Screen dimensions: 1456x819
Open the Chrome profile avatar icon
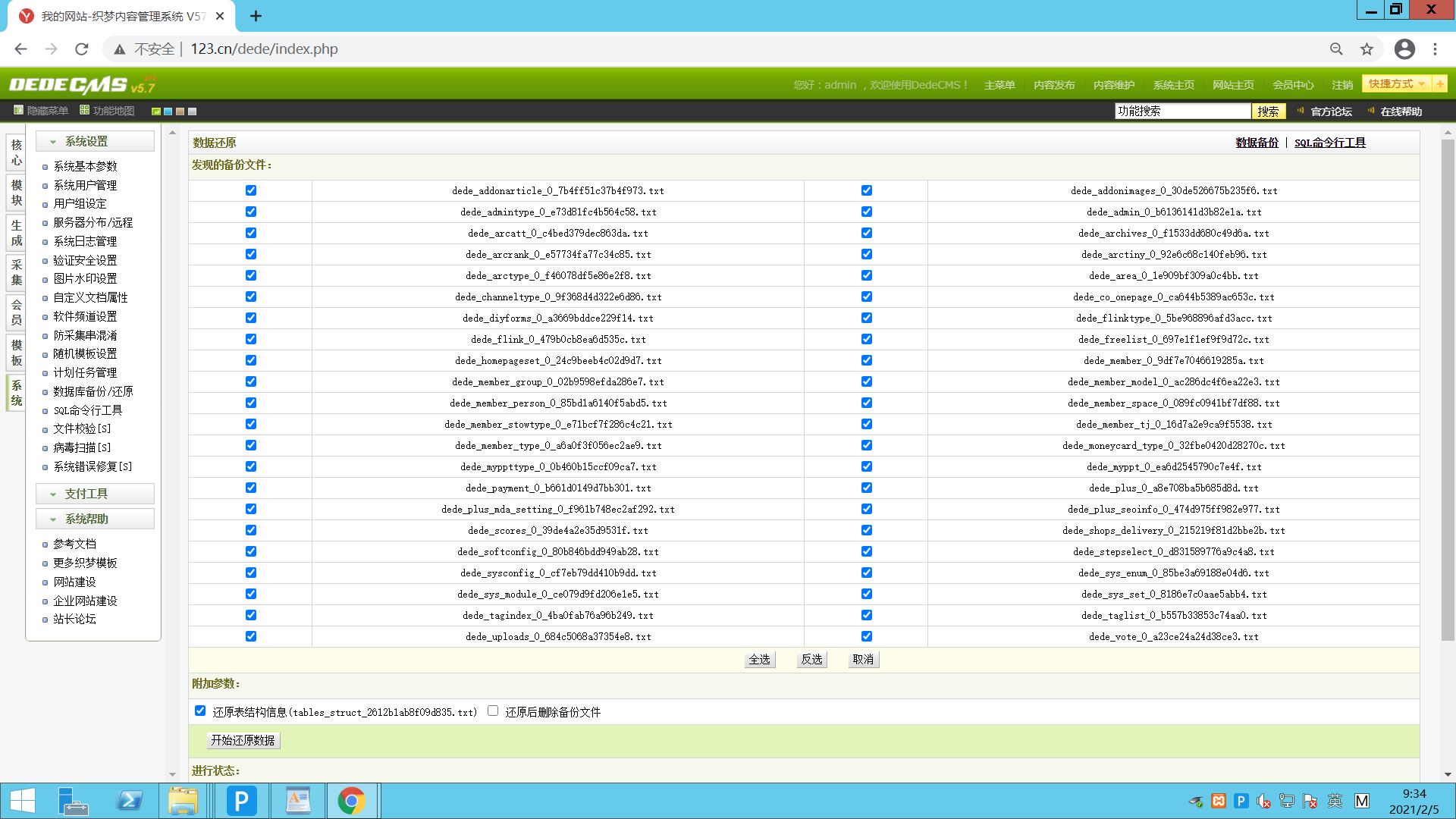point(1404,49)
